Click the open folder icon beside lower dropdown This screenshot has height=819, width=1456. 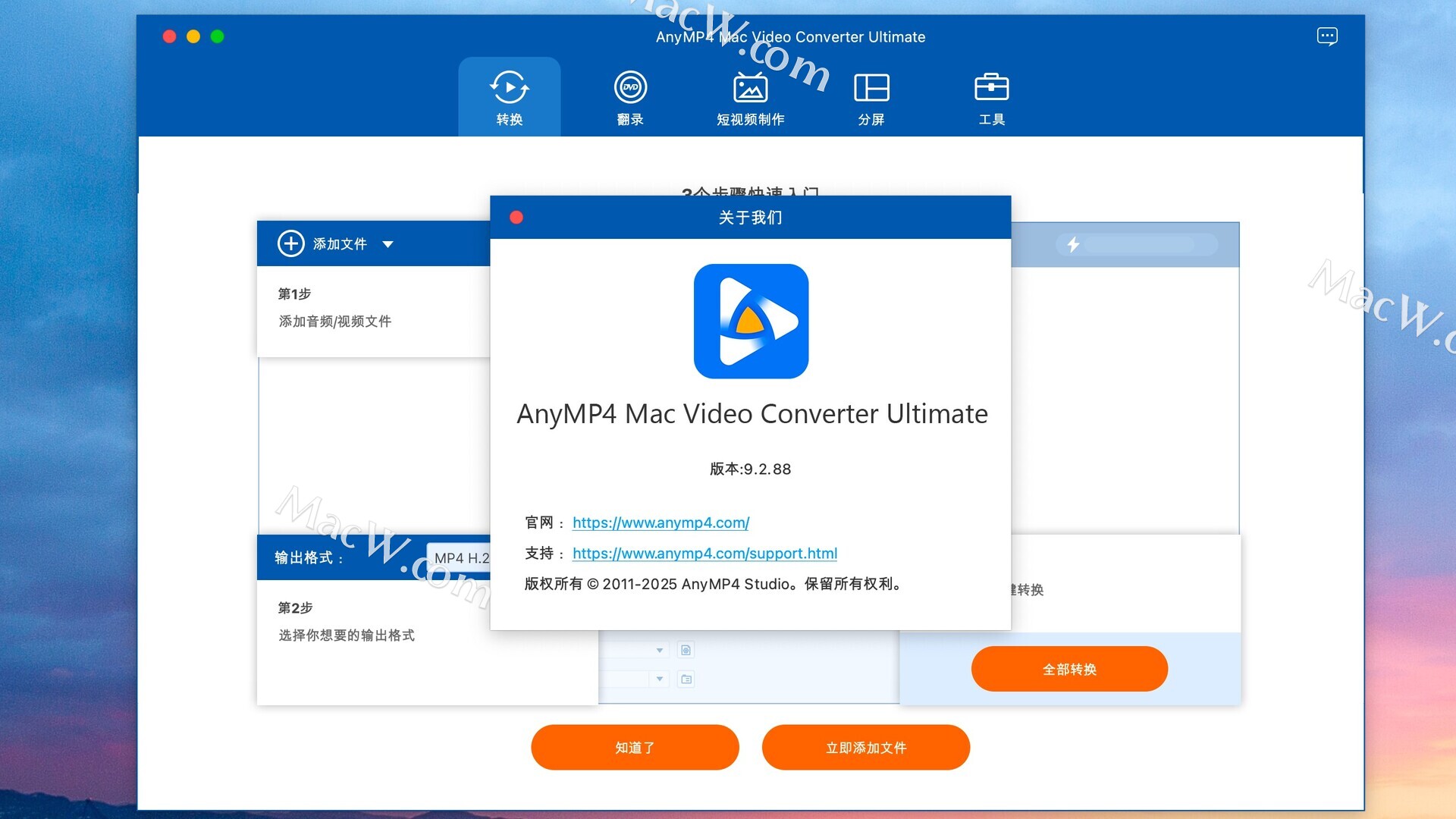coord(686,679)
